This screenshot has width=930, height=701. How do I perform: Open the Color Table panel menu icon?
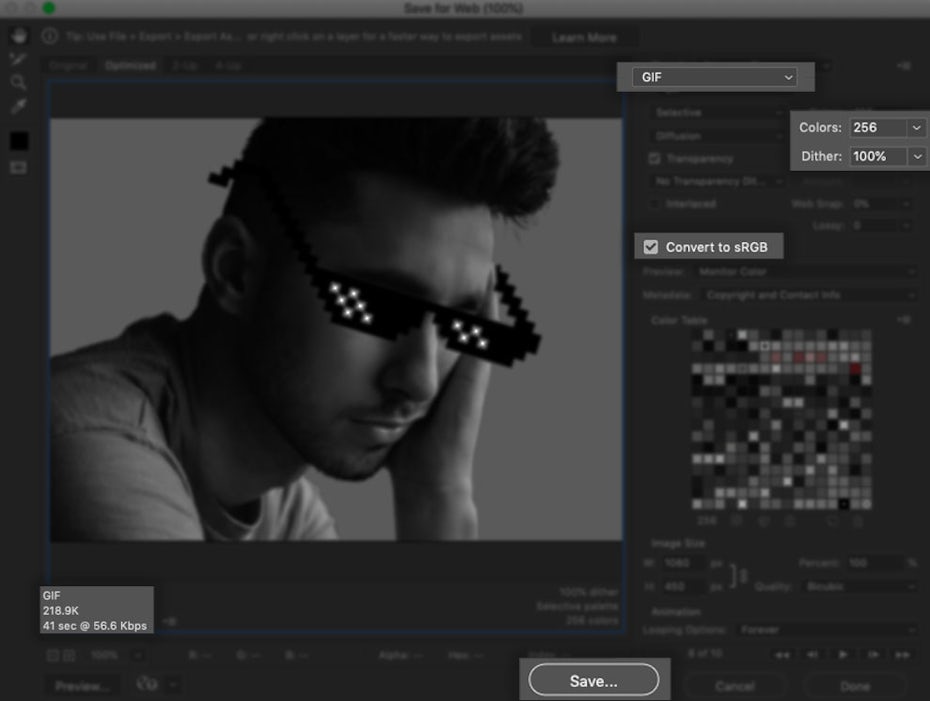pos(903,320)
